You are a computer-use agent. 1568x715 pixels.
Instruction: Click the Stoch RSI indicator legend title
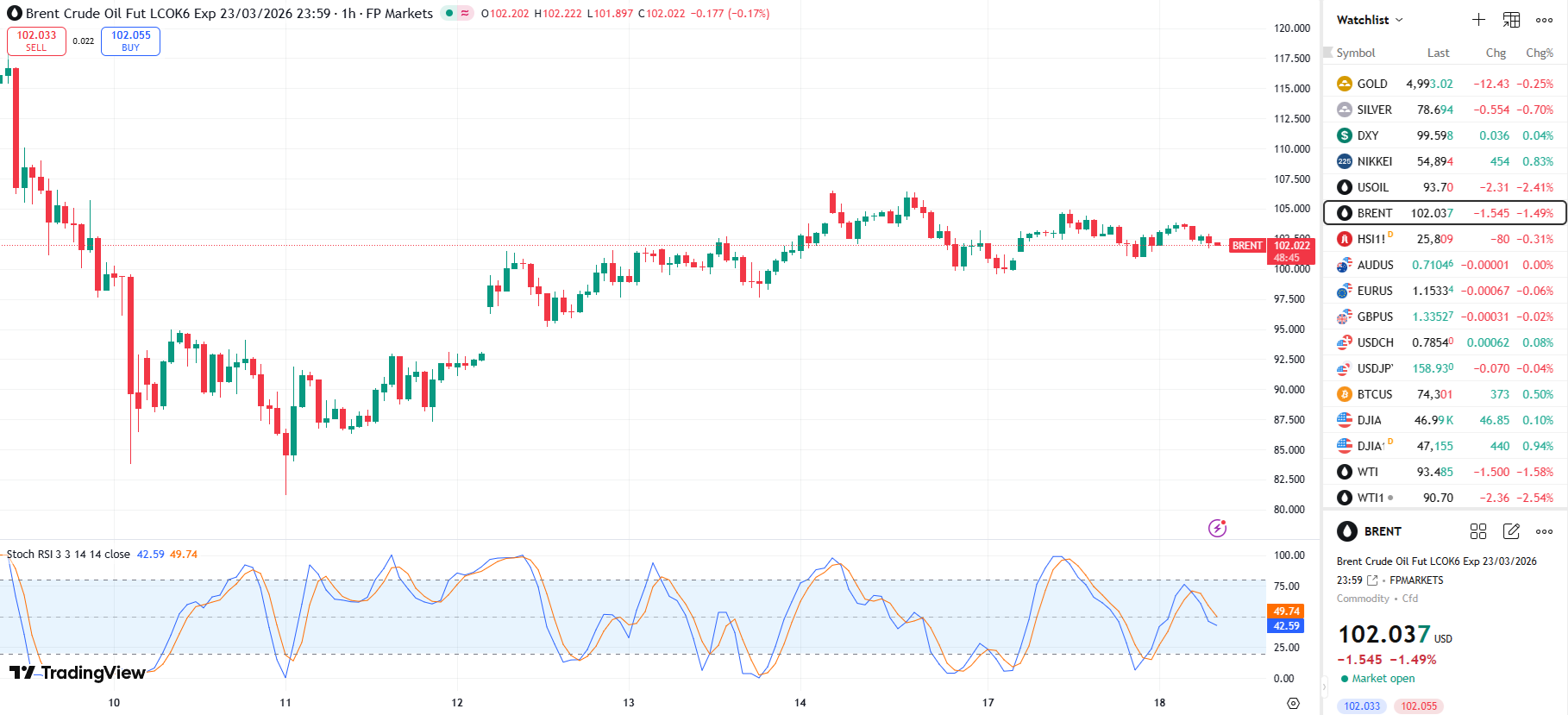(68, 554)
